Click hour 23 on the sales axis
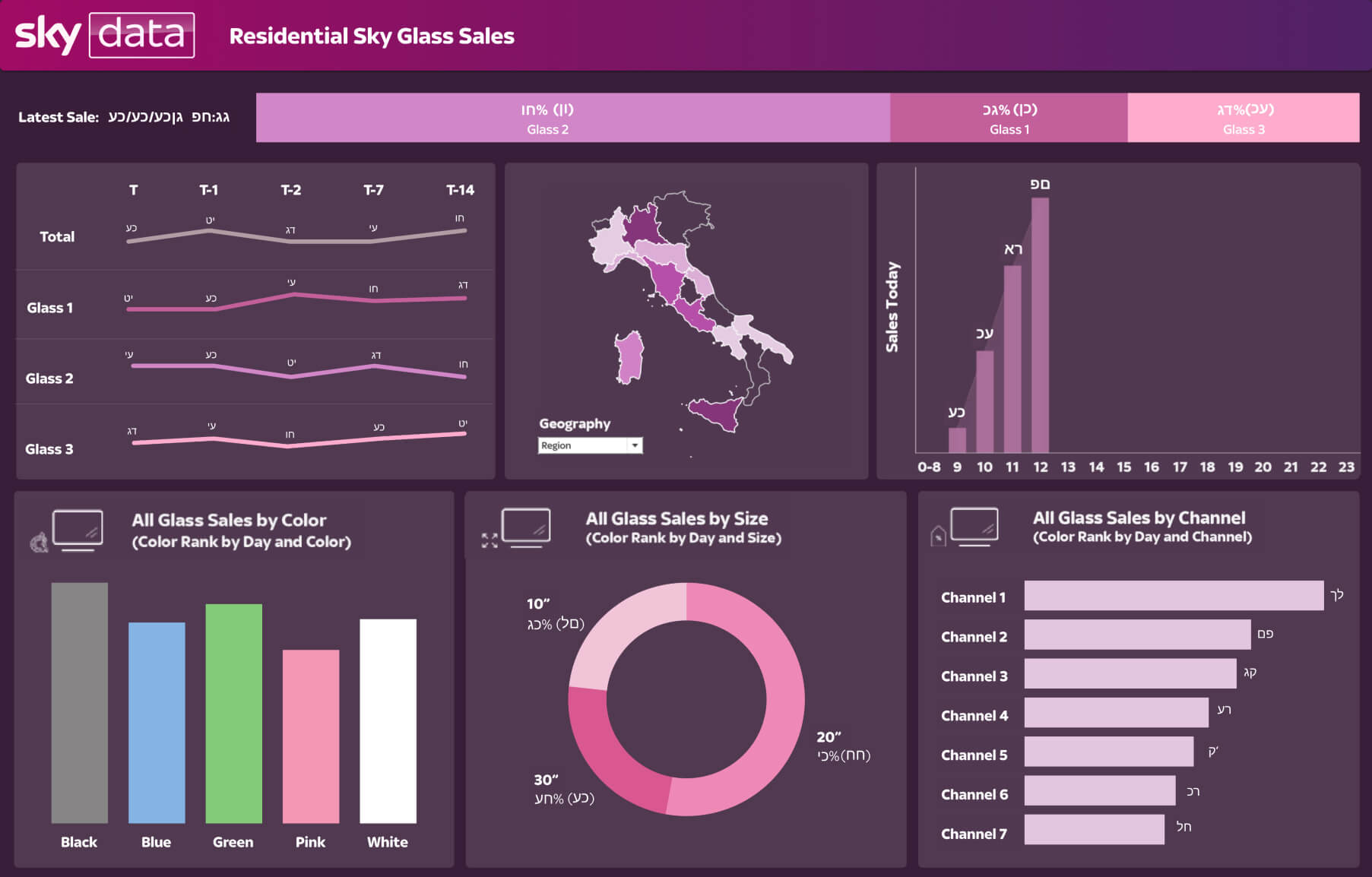 tap(1346, 467)
